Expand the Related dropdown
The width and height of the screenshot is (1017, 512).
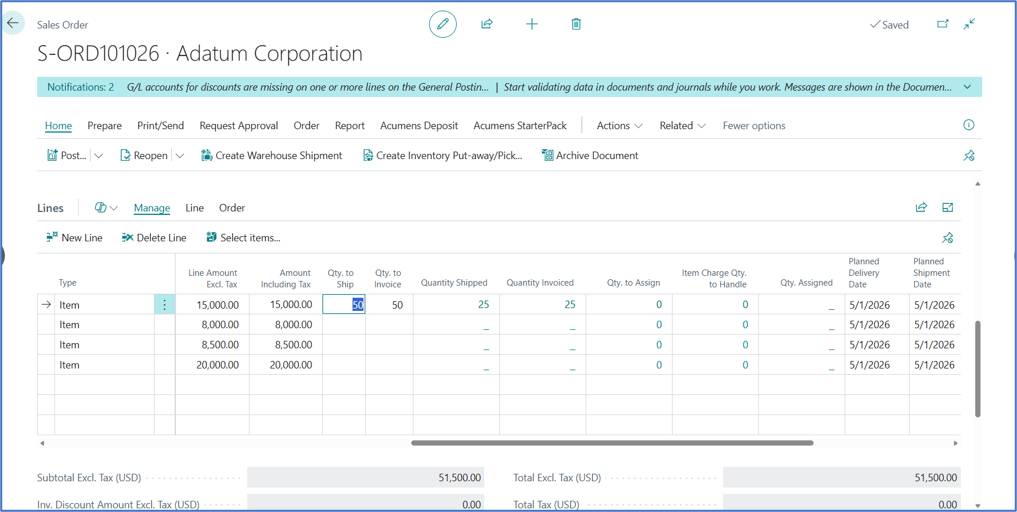[x=682, y=126]
